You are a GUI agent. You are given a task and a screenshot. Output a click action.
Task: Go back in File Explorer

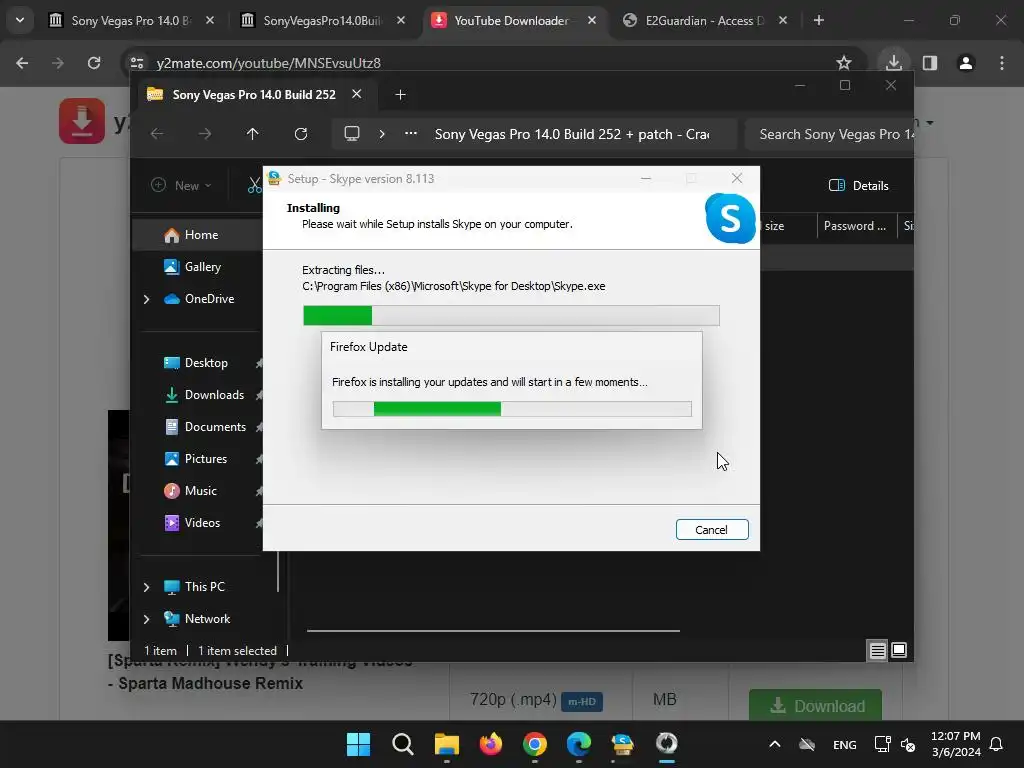pos(157,134)
